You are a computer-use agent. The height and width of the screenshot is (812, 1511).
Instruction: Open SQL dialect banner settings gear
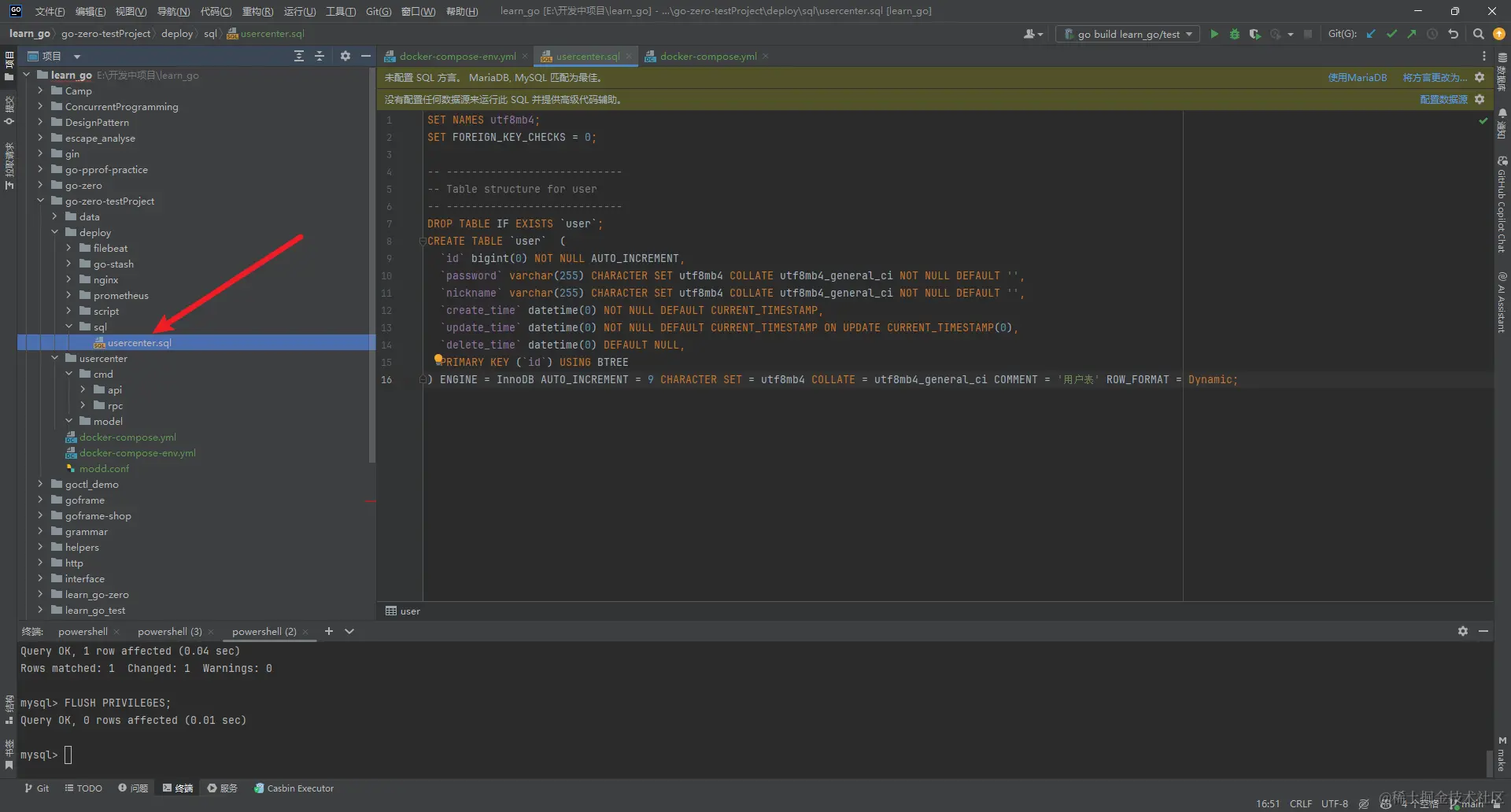(1480, 77)
